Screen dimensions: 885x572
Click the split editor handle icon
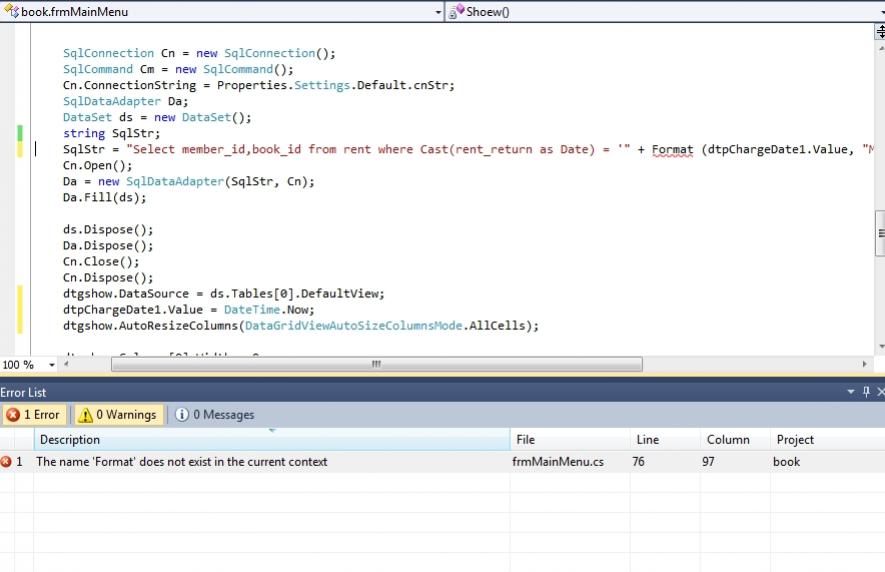point(880,31)
